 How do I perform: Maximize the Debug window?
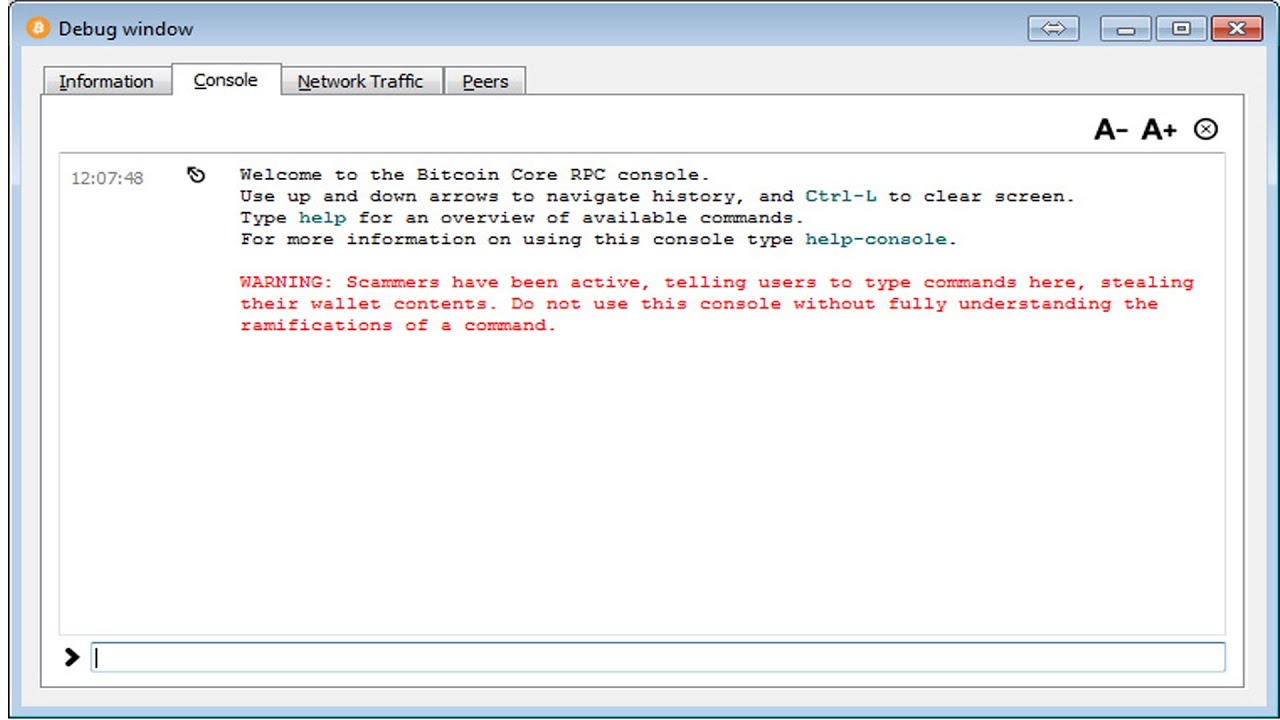(x=1181, y=28)
